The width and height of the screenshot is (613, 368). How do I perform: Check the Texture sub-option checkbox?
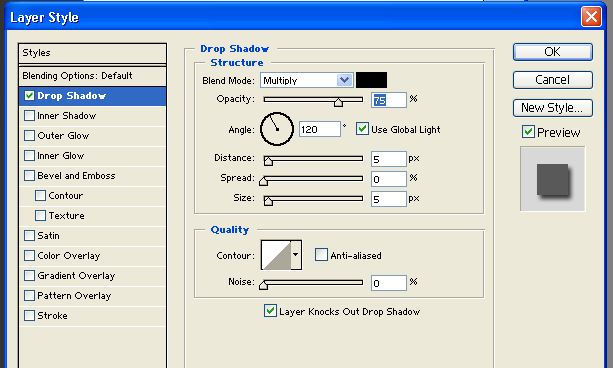[x=40, y=215]
